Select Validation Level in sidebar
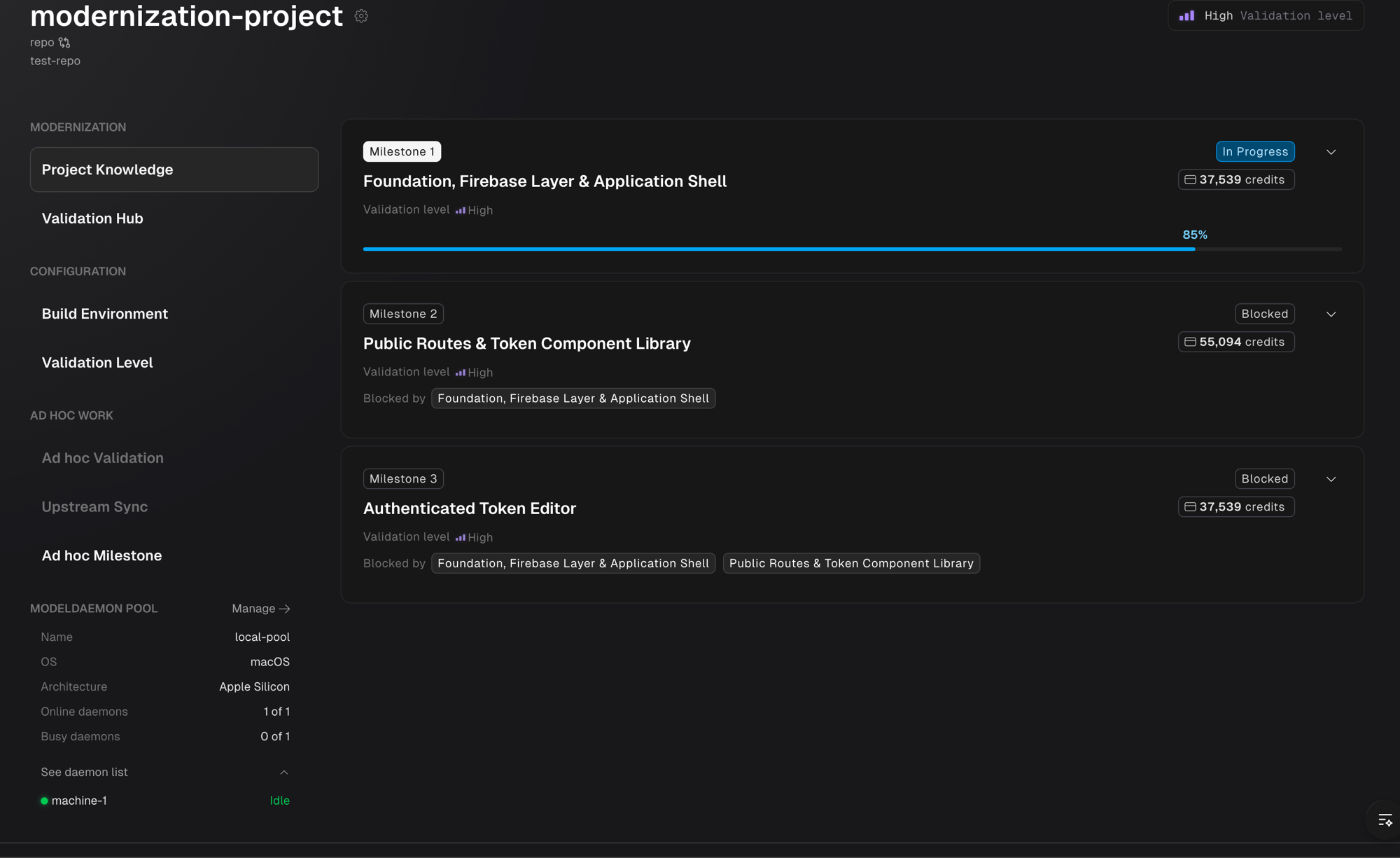 coord(174,363)
